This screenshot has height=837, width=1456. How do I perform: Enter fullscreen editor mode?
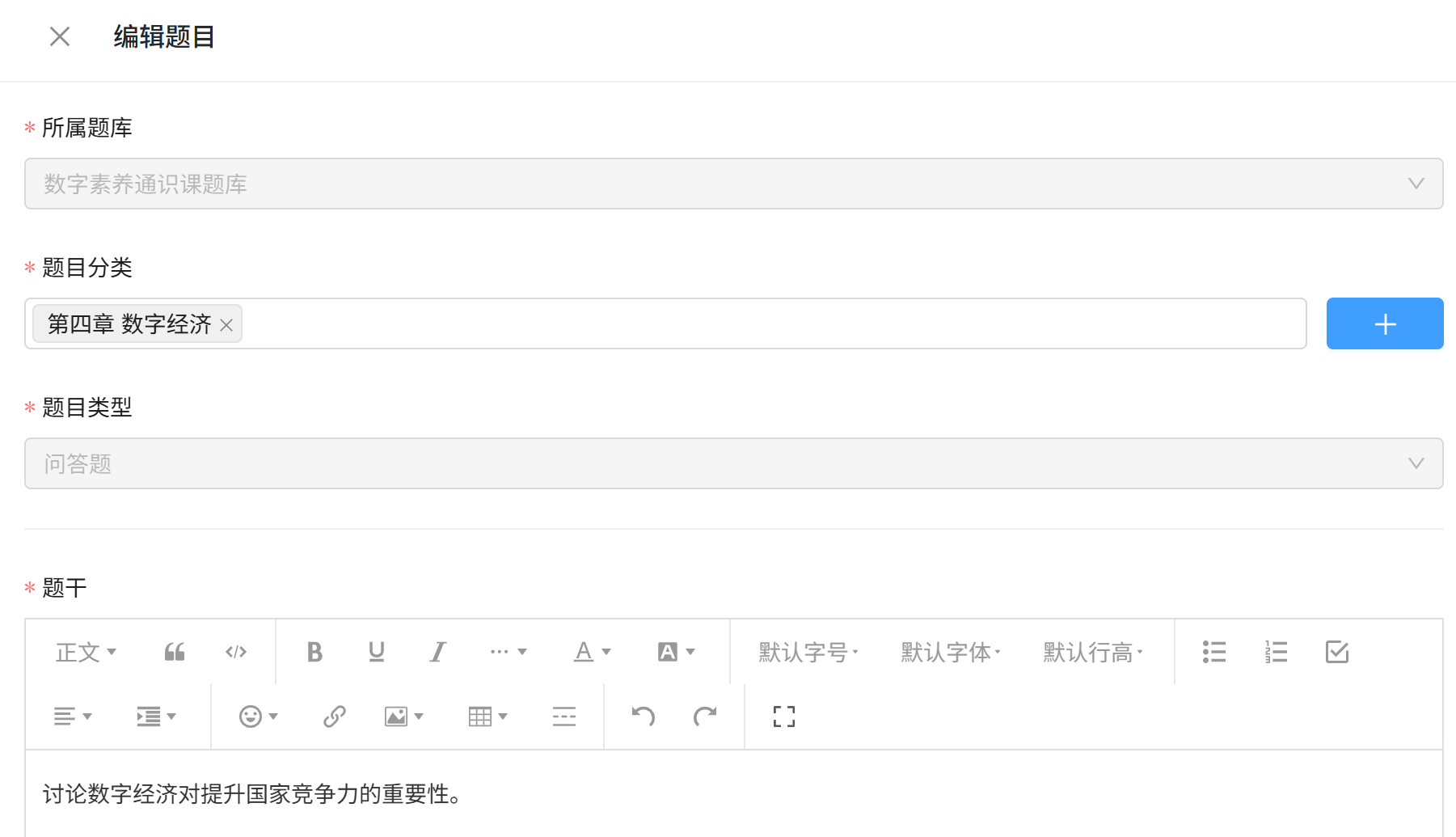coord(784,717)
